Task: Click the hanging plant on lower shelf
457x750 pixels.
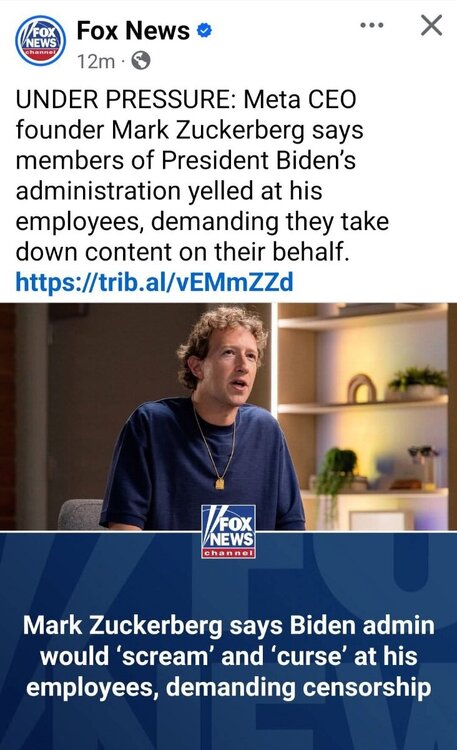Action: pos(336,471)
